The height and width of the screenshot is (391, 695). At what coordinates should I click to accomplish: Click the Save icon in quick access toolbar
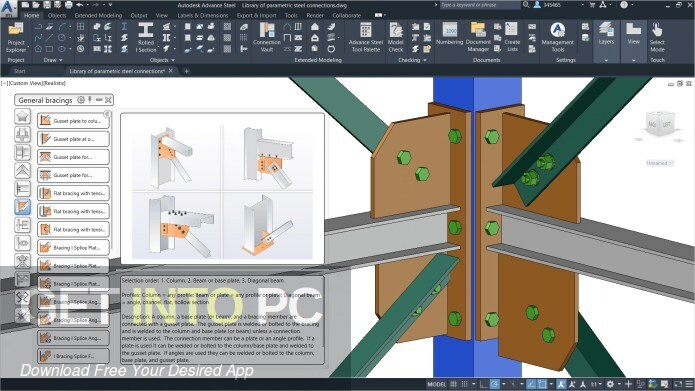pos(47,5)
